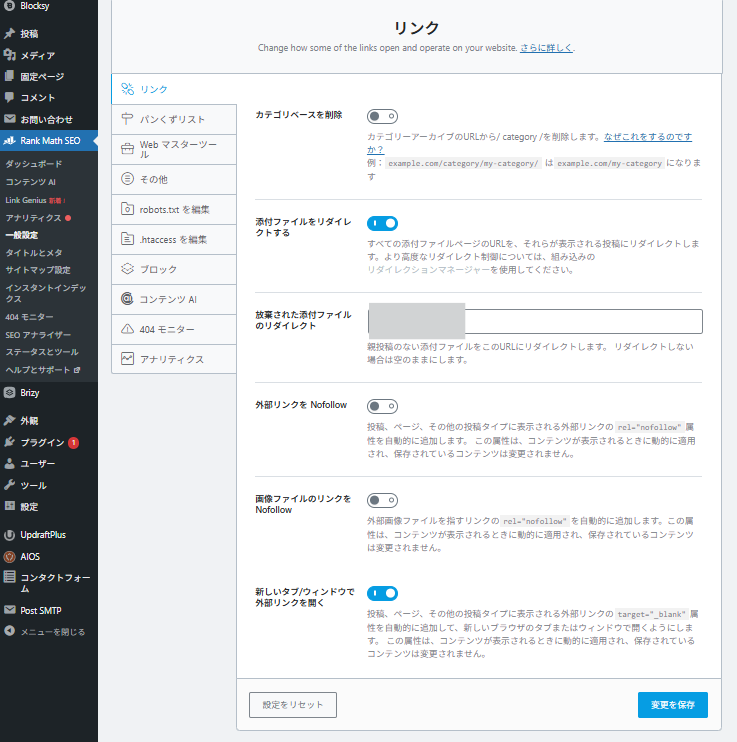Collapse sidebar with メニューを閉じる
The height and width of the screenshot is (742, 737).
[45, 632]
